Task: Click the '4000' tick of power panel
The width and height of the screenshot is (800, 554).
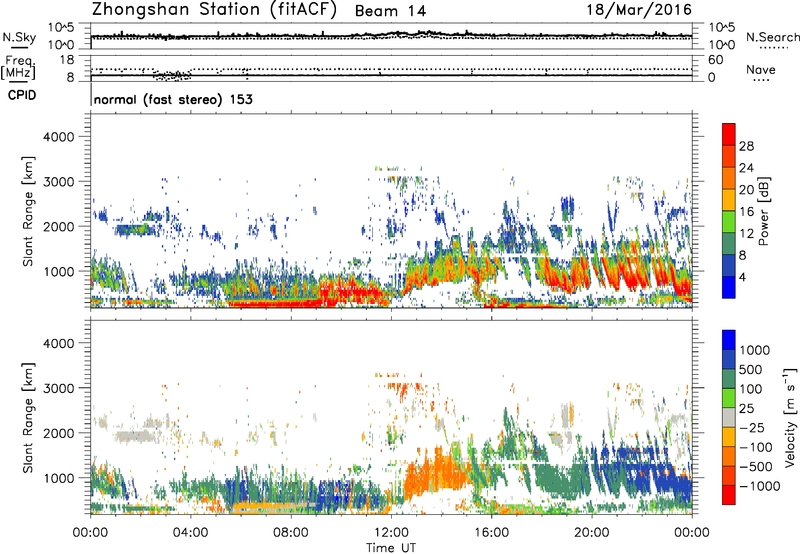Action: [58, 137]
